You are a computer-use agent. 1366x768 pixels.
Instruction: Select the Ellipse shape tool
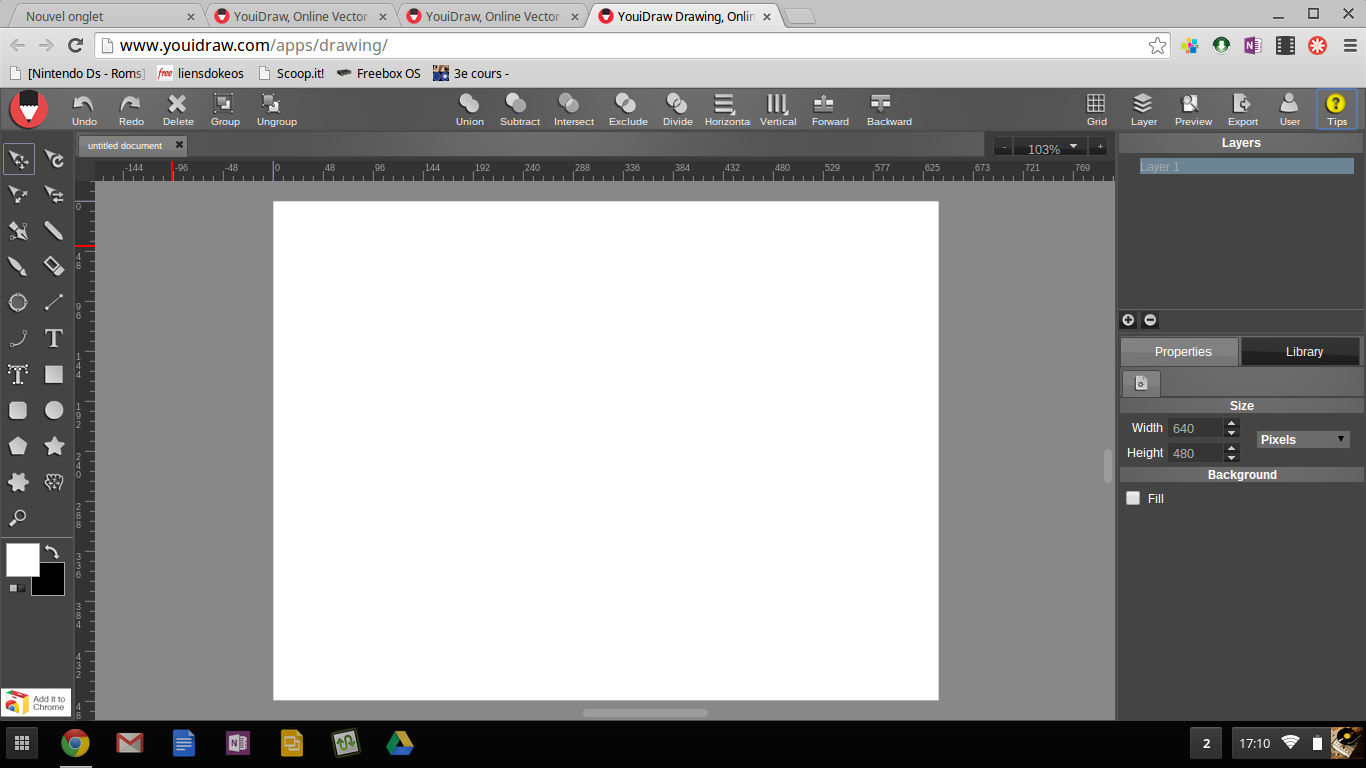pos(54,410)
